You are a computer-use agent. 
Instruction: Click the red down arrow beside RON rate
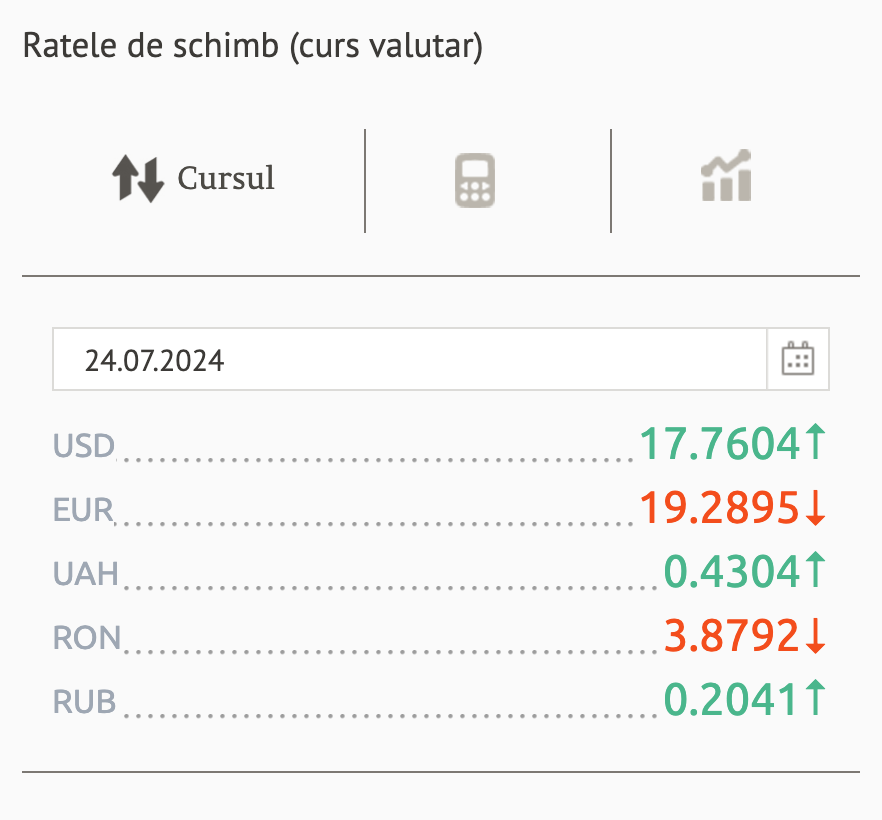tap(816, 636)
